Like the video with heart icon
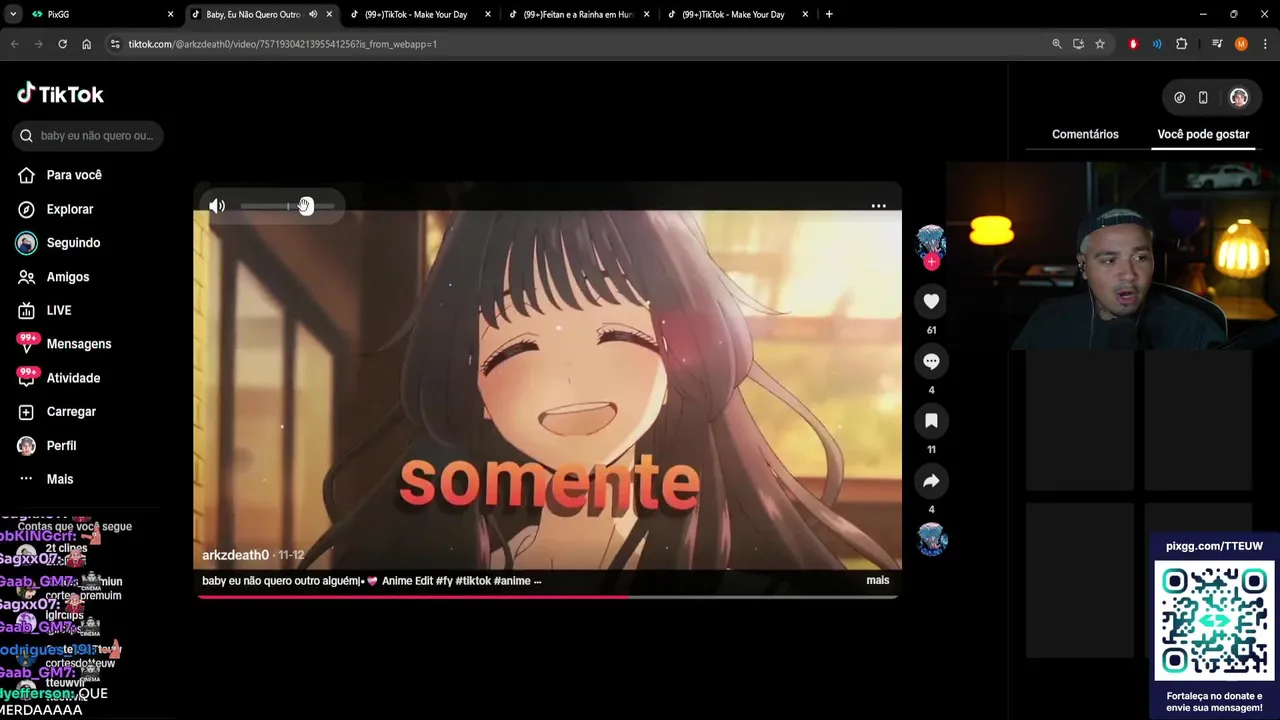Viewport: 1280px width, 720px height. pyautogui.click(x=931, y=301)
